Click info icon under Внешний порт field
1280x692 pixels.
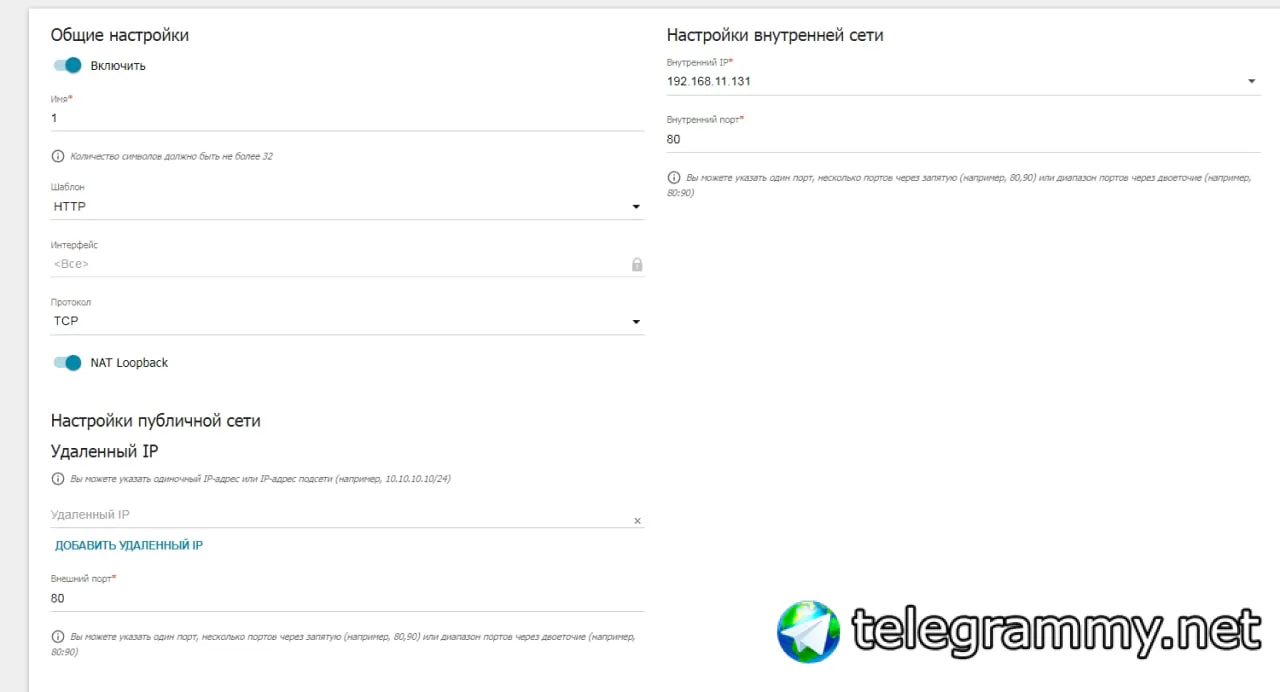(x=58, y=636)
